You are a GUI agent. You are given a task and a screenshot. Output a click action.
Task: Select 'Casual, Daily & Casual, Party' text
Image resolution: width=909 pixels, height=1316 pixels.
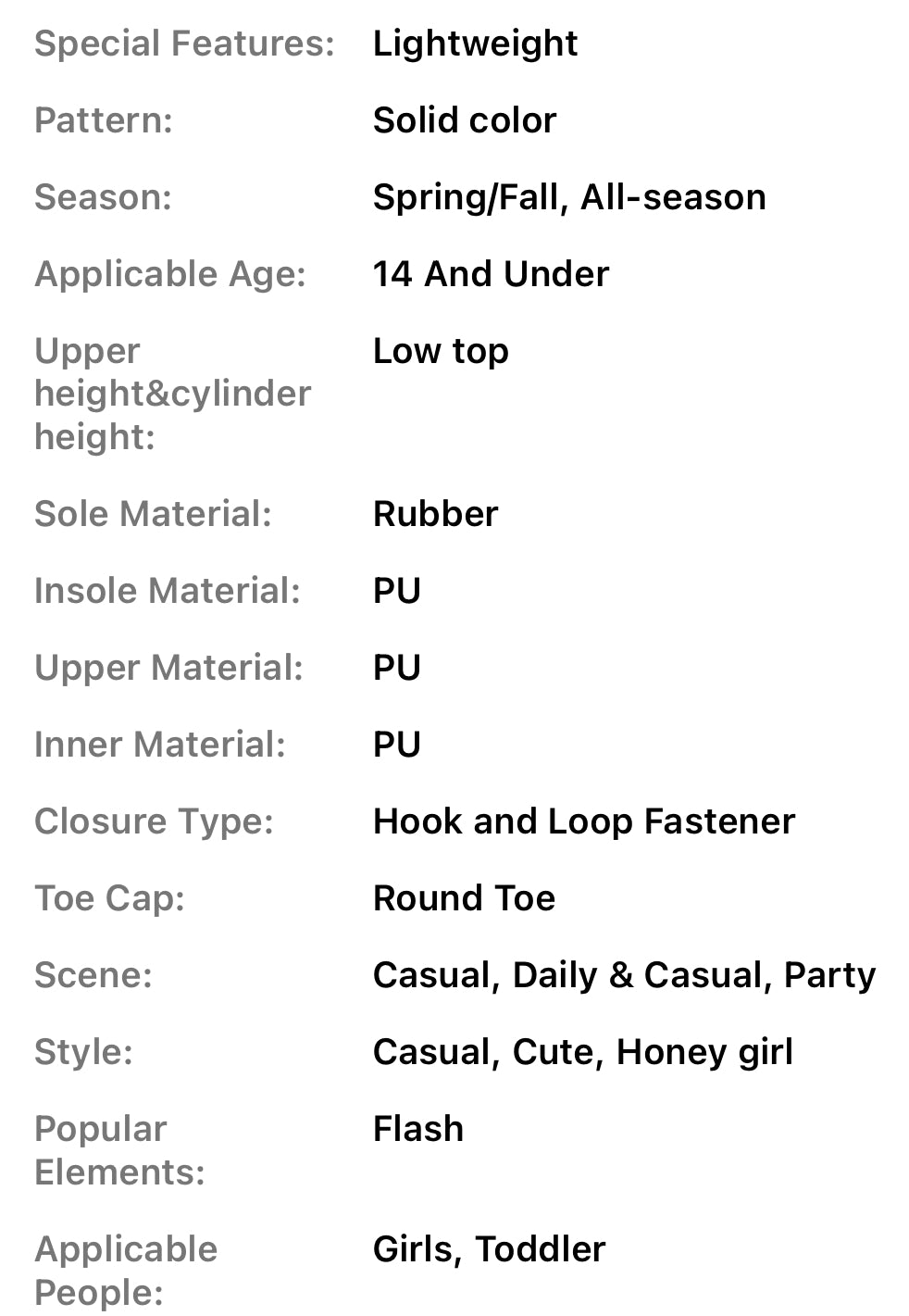click(x=624, y=975)
